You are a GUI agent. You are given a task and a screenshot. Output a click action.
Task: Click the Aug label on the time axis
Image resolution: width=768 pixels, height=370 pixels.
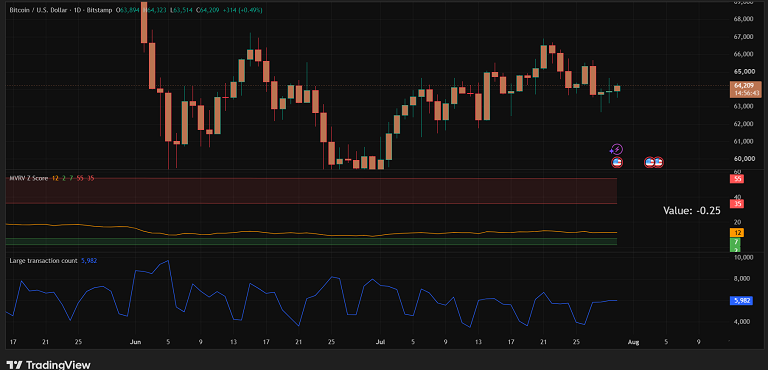pos(633,342)
